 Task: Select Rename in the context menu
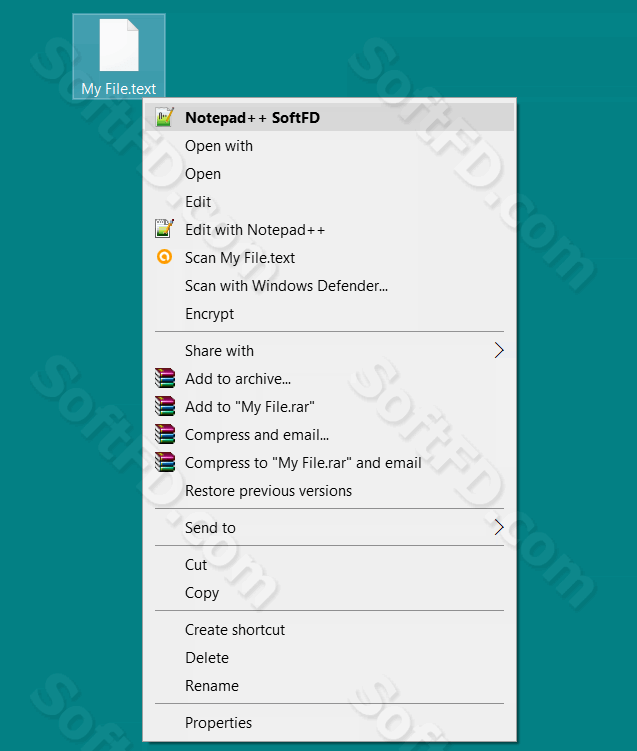[330, 685]
